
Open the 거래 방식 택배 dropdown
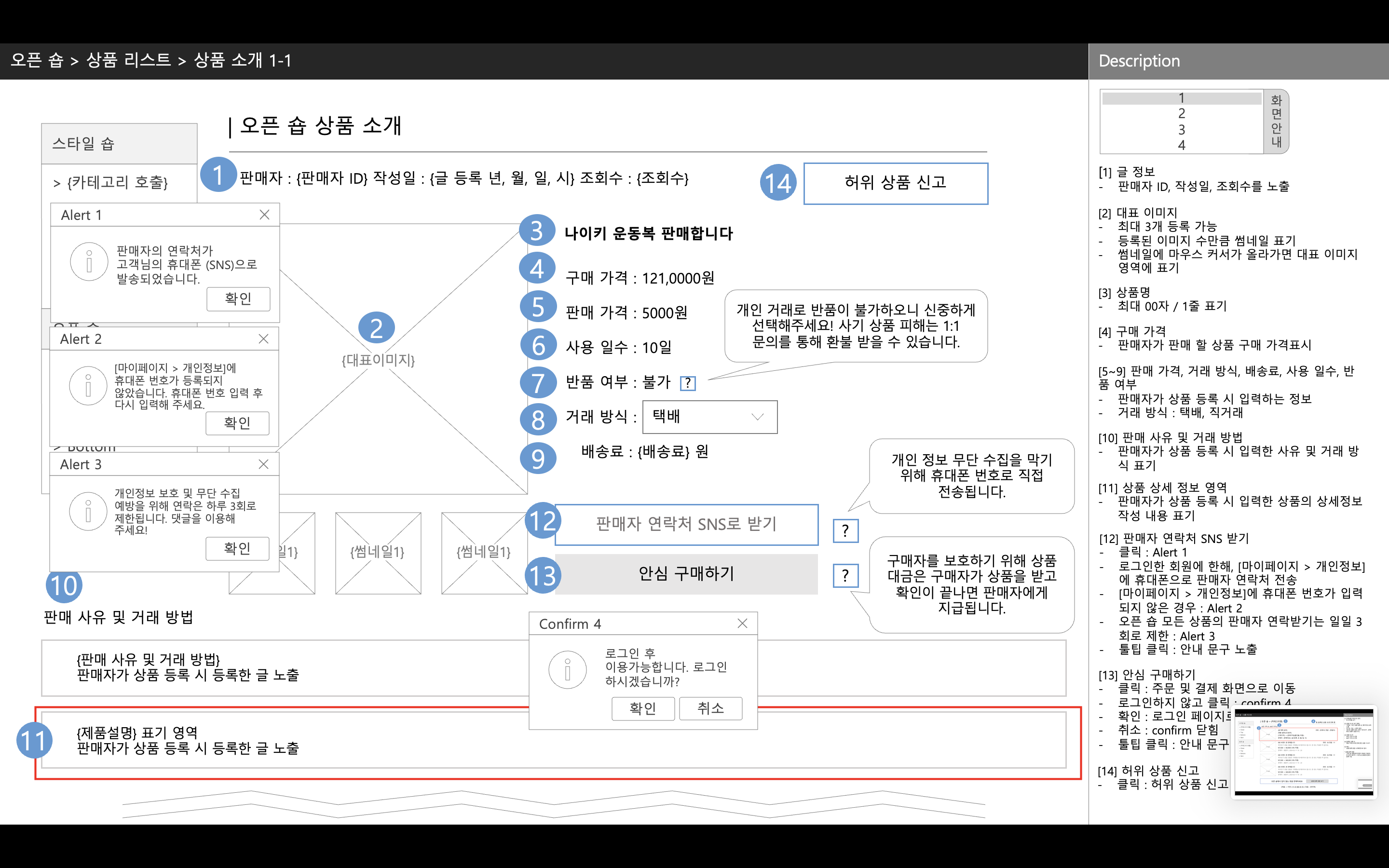coord(710,417)
